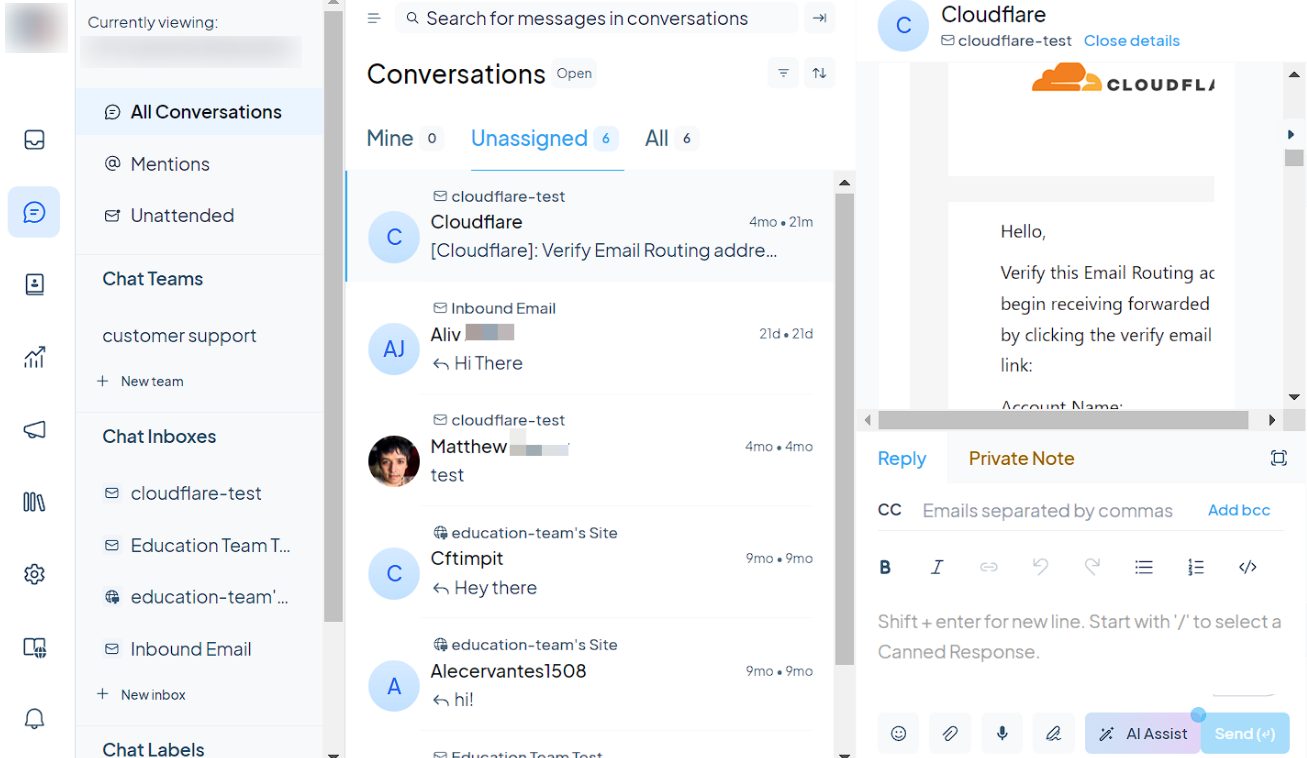The height and width of the screenshot is (758, 1307).
Task: Open the conversation sort arrows icon
Action: point(819,73)
